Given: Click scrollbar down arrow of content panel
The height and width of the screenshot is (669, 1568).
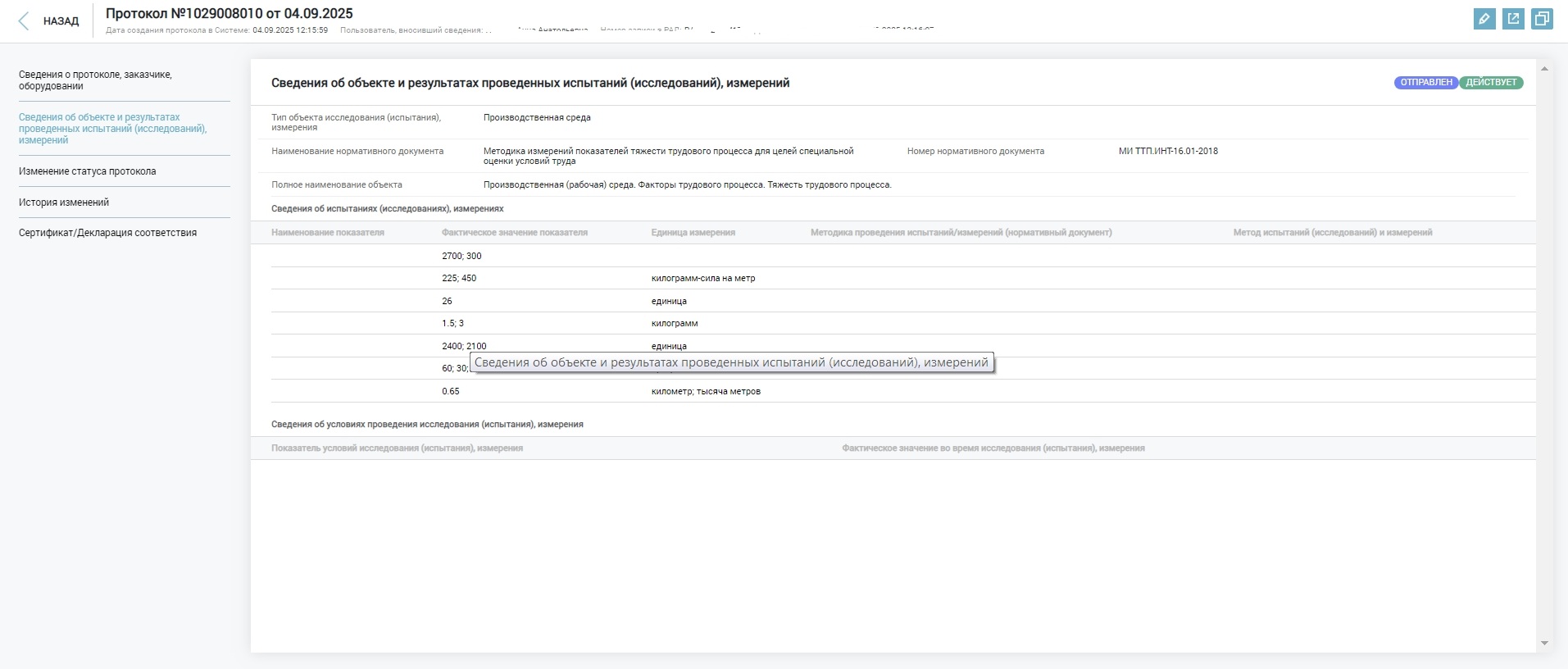Looking at the screenshot, I should (1545, 644).
